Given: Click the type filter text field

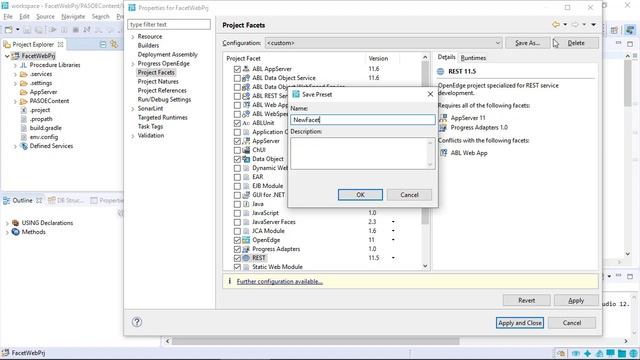Looking at the screenshot, I should click(x=169, y=24).
